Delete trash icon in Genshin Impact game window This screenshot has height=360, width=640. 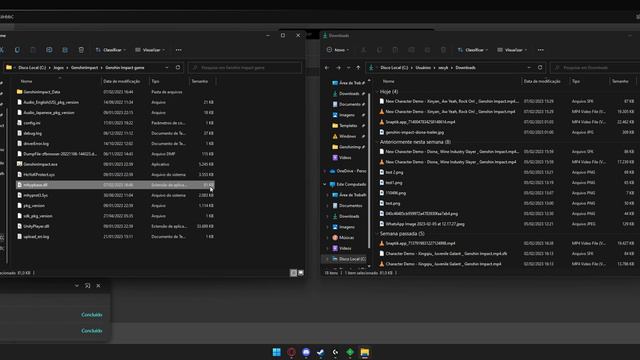81,50
